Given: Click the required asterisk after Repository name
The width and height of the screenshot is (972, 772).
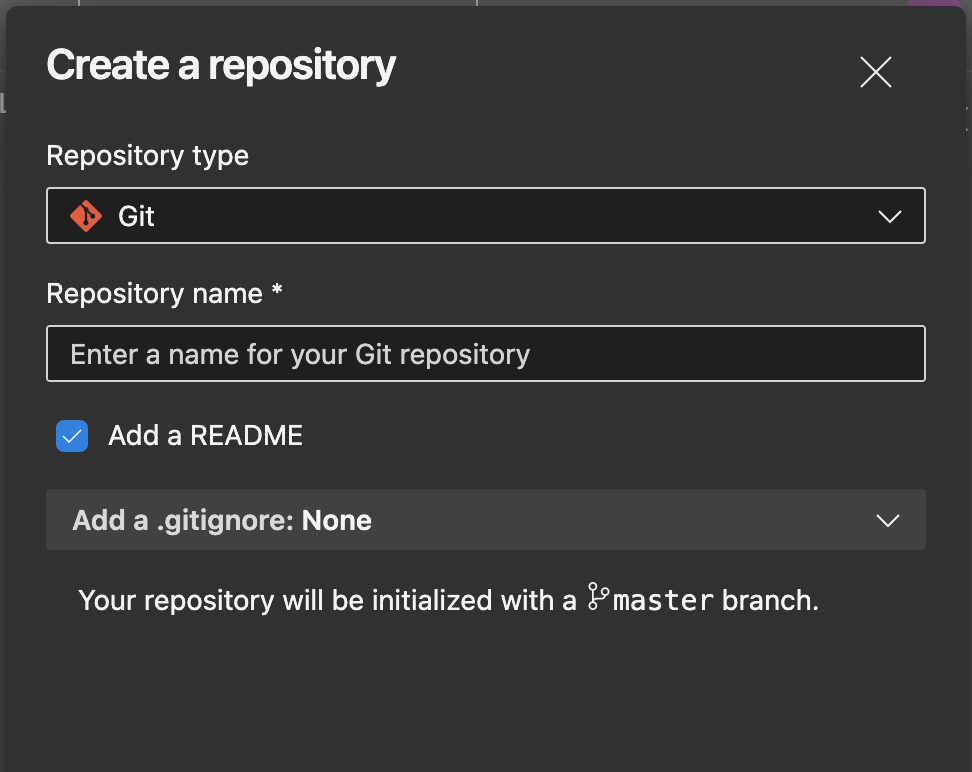Looking at the screenshot, I should point(277,289).
